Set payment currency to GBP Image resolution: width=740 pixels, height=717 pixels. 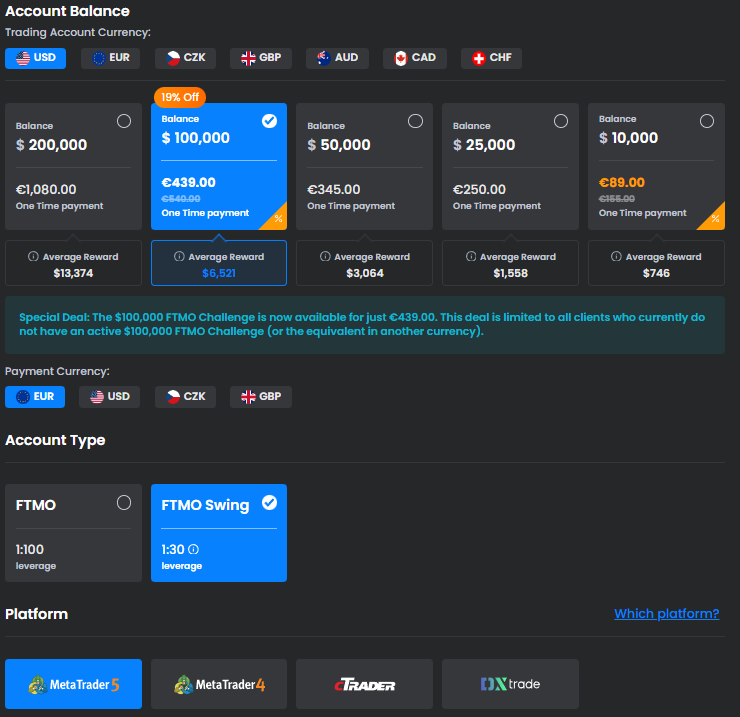coord(261,397)
